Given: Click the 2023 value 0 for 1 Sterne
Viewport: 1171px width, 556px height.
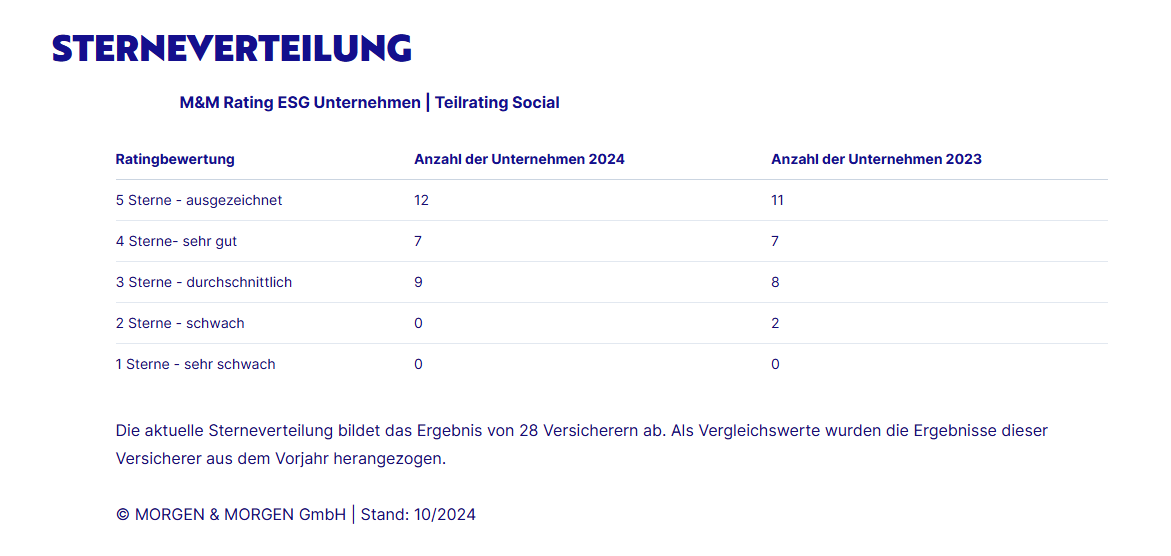Looking at the screenshot, I should 775,364.
